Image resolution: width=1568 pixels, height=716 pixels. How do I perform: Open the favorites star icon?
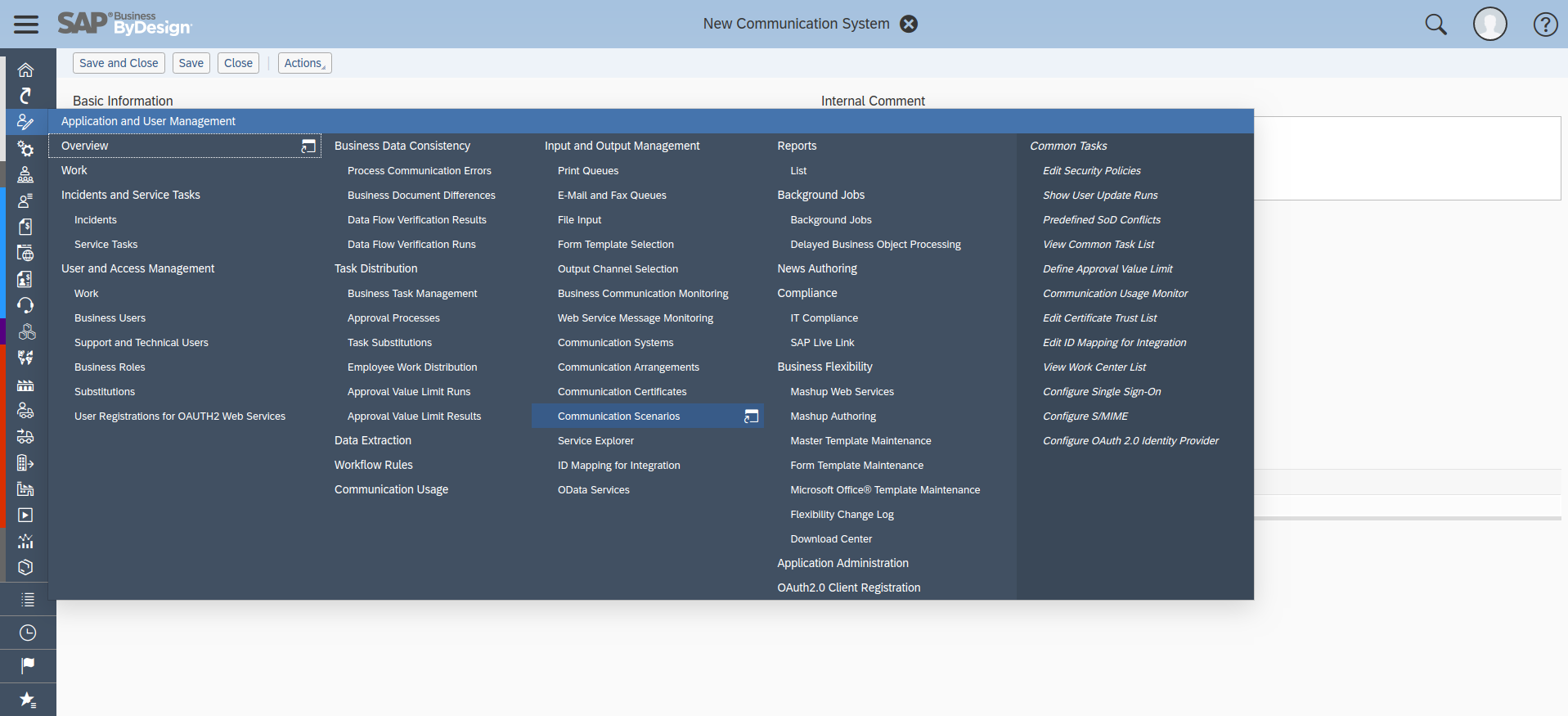pos(28,700)
